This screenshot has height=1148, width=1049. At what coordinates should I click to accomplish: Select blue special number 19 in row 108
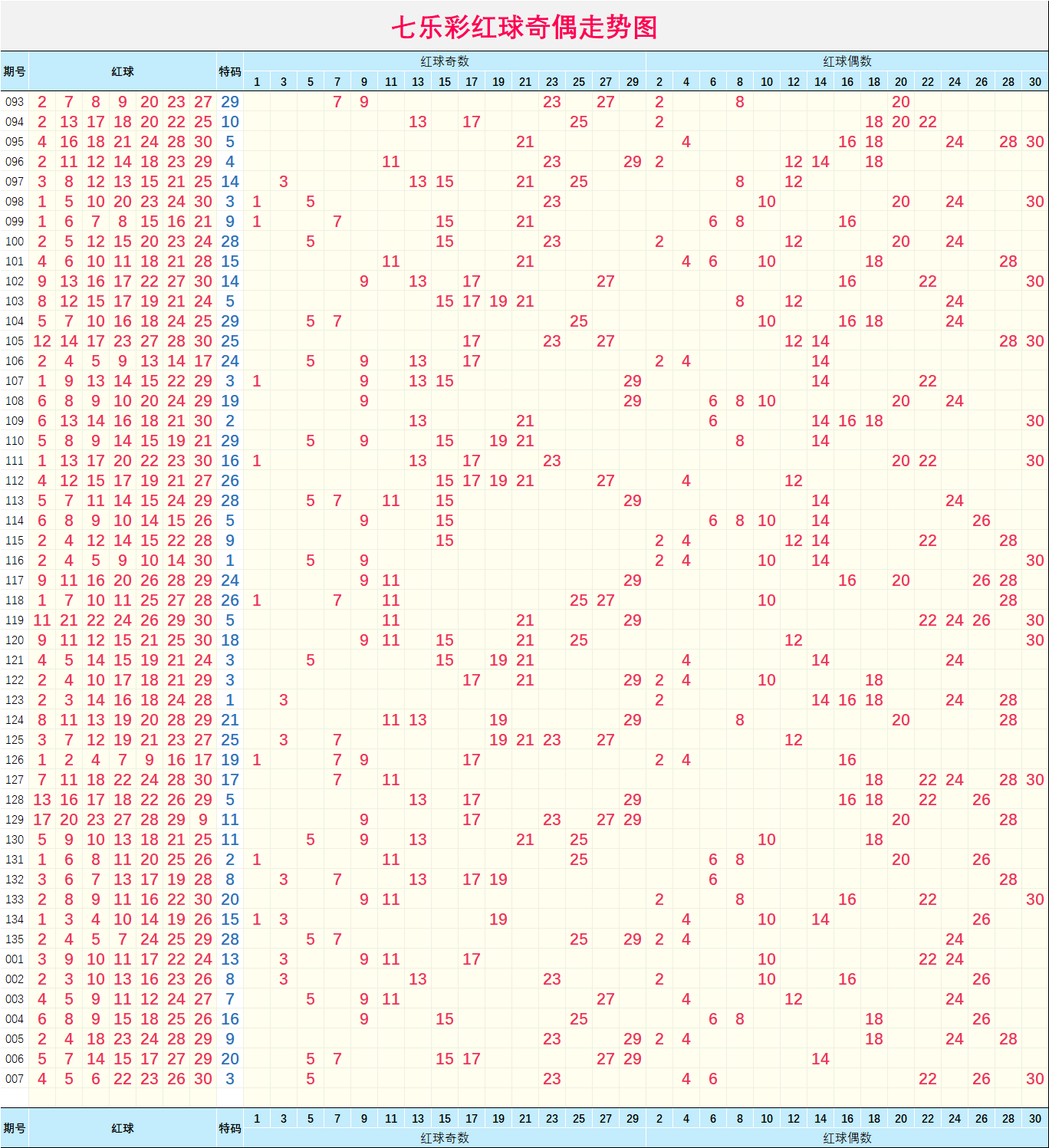[x=230, y=401]
